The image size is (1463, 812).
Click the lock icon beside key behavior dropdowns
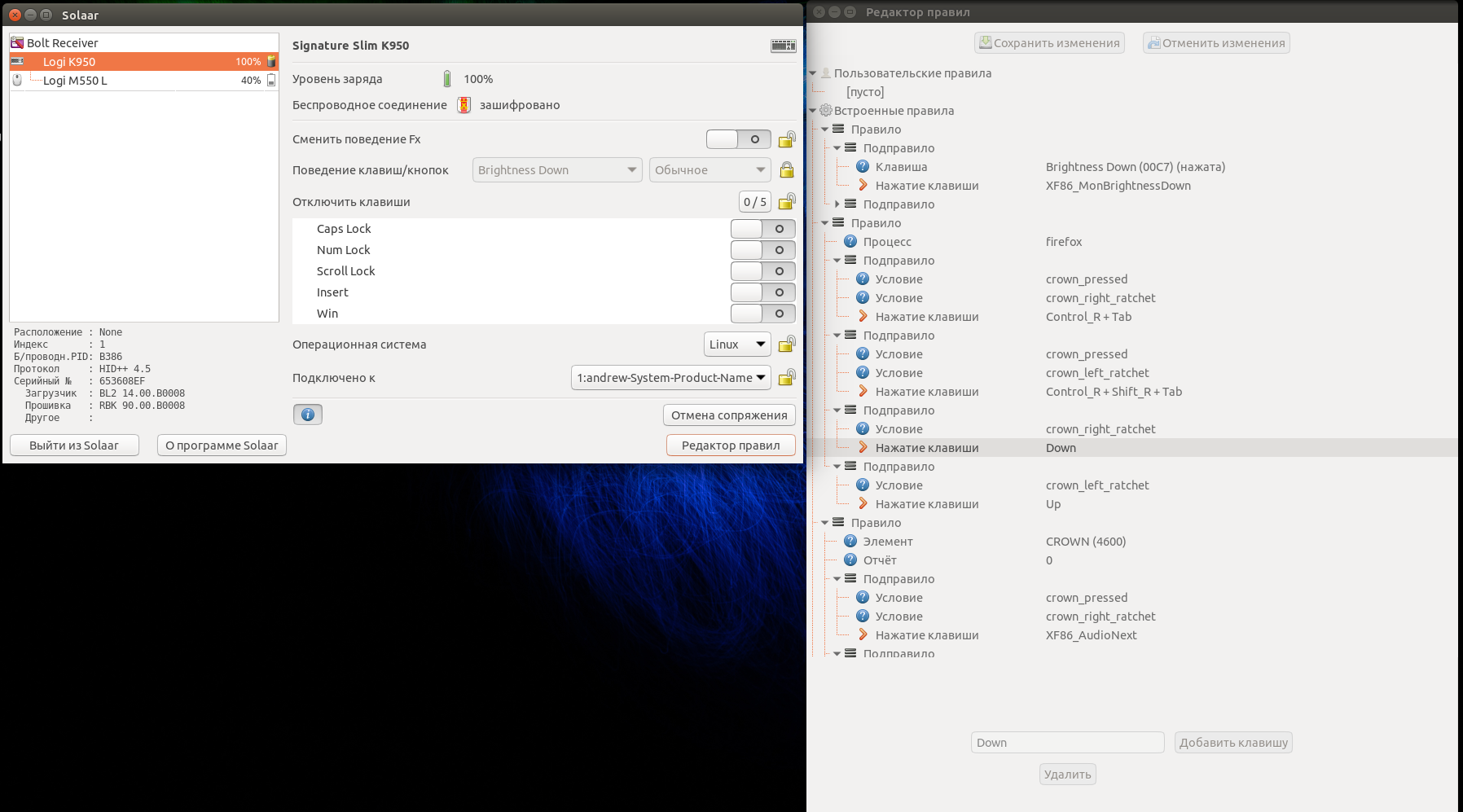(786, 170)
